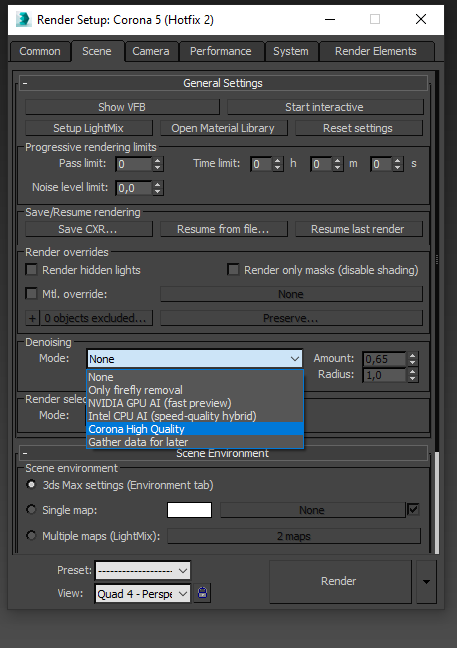Click the 3ds Max app icon in title bar
The width and height of the screenshot is (457, 648).
tap(24, 19)
